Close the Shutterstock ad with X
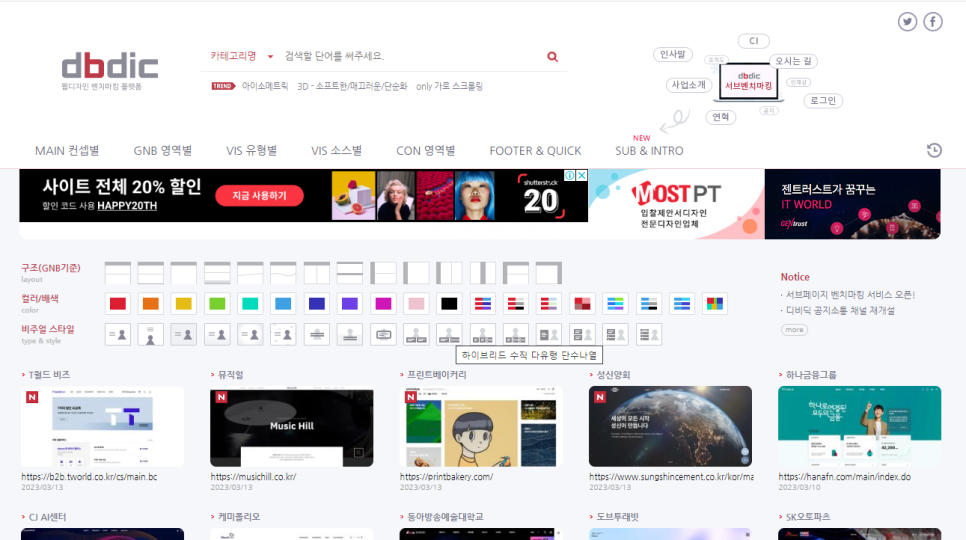966x540 pixels. click(x=582, y=175)
